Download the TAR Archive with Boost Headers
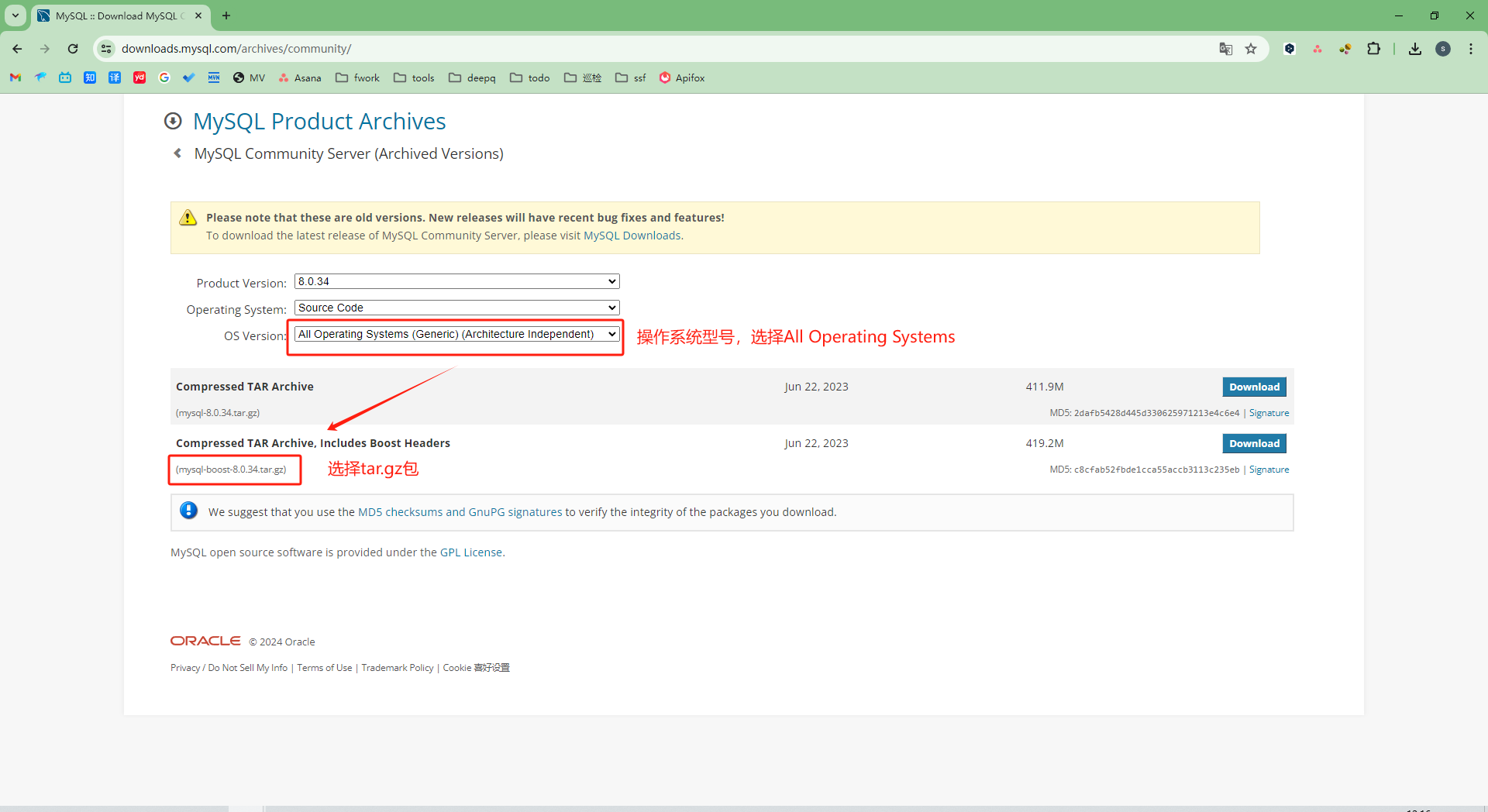Viewport: 1488px width, 812px height. [1254, 443]
